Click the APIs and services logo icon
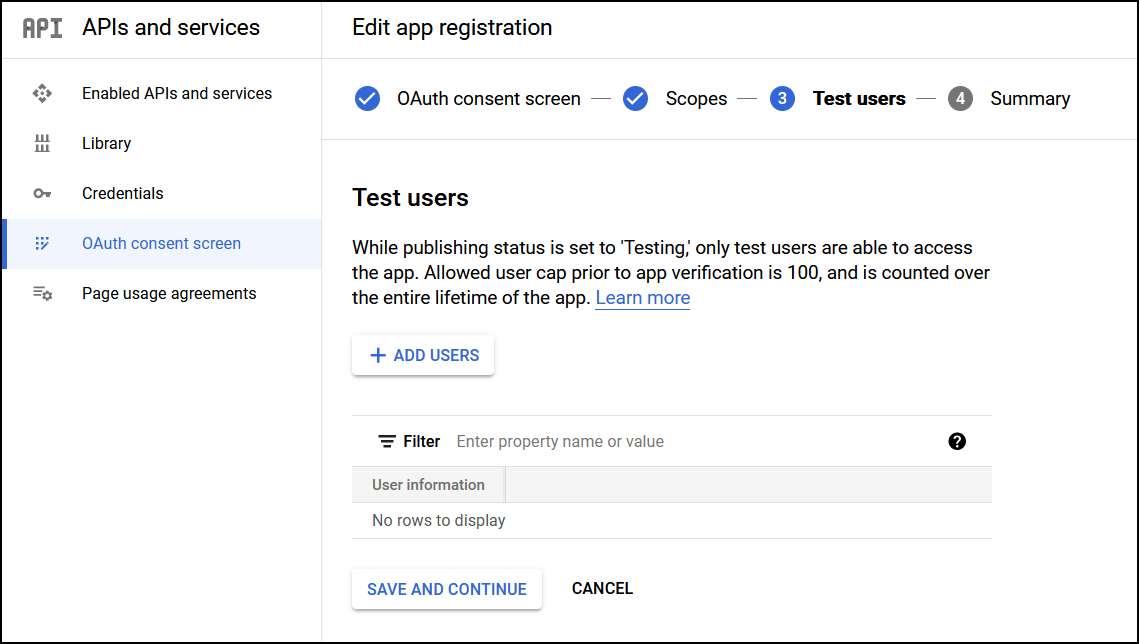The width and height of the screenshot is (1139, 644). [40, 28]
